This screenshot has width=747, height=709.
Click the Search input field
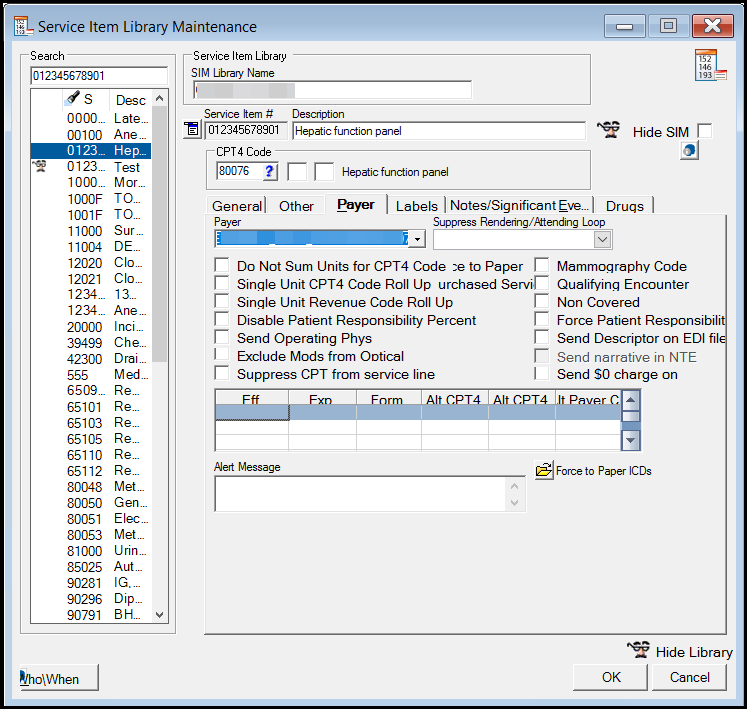coord(99,76)
